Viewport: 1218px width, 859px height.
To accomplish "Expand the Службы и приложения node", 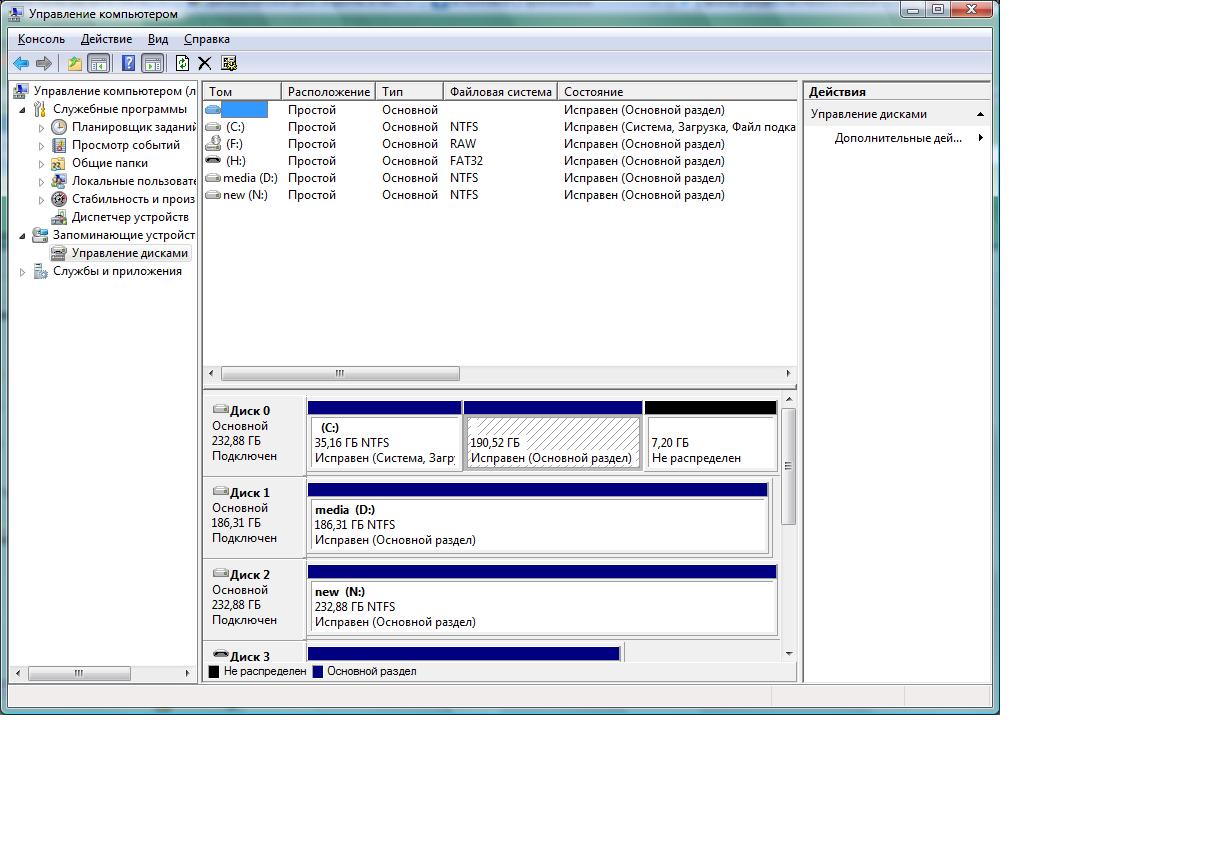I will (x=23, y=272).
